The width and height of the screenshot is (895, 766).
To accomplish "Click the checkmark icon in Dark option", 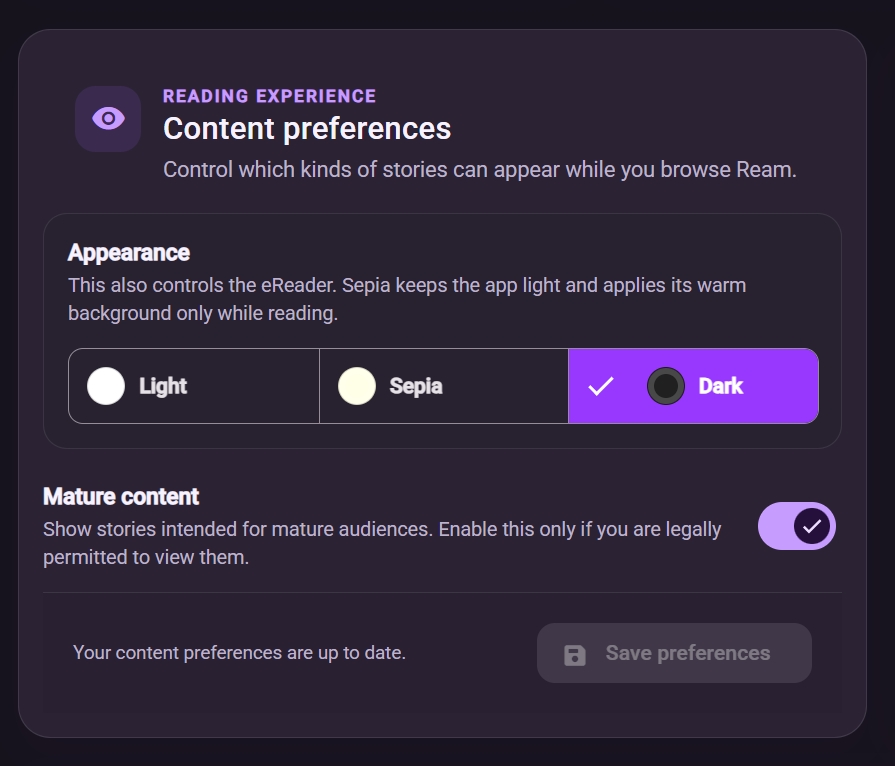I will (x=601, y=386).
